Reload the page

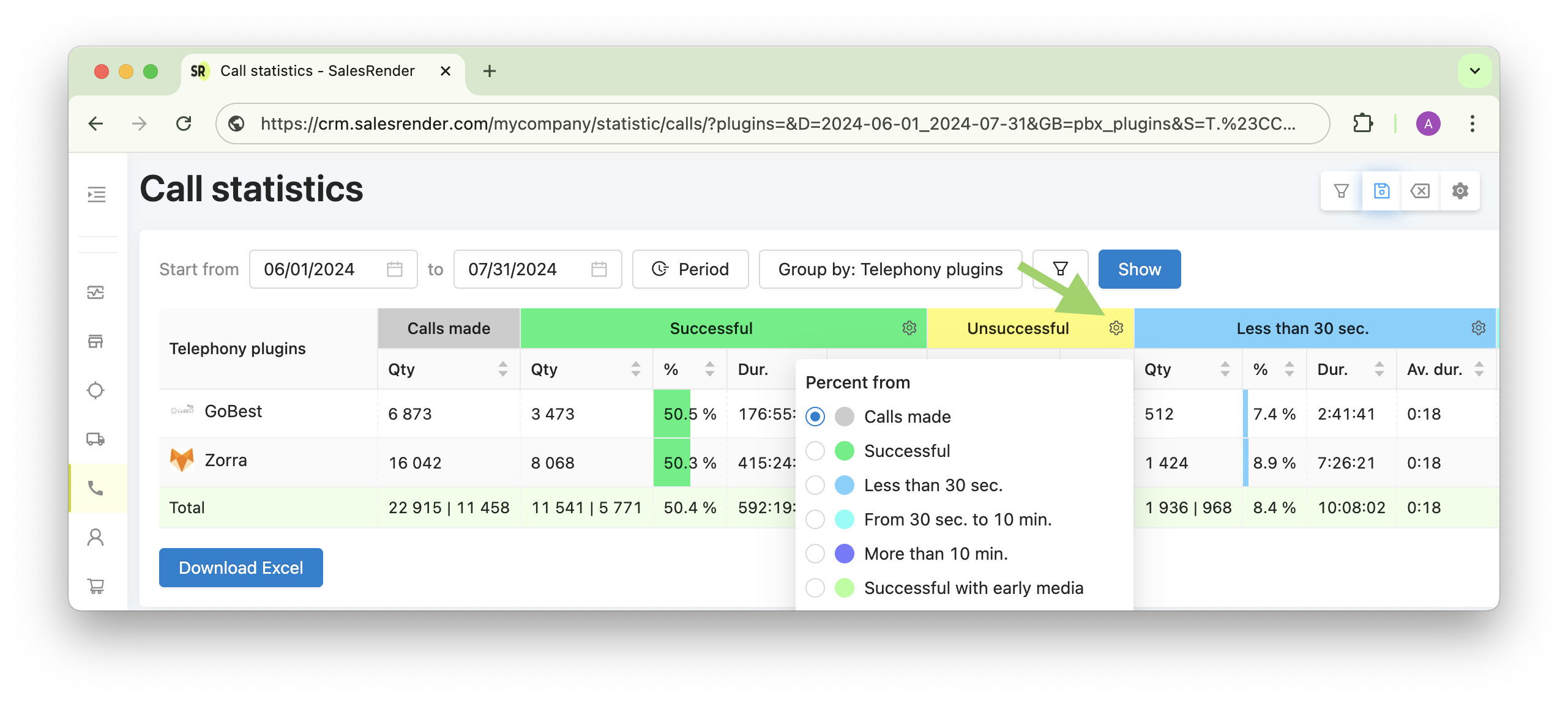click(x=184, y=124)
